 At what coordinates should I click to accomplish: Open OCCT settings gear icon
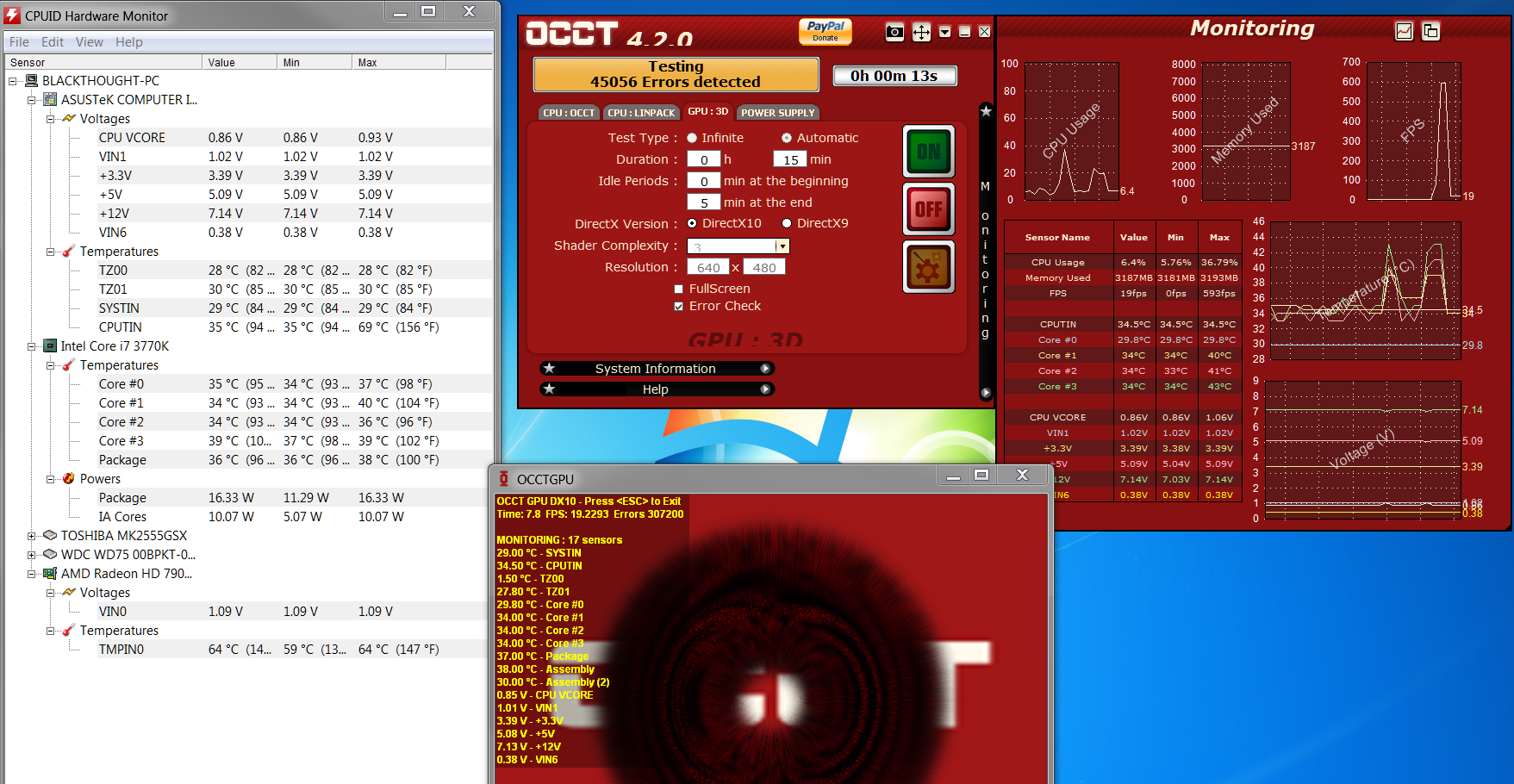tap(928, 267)
